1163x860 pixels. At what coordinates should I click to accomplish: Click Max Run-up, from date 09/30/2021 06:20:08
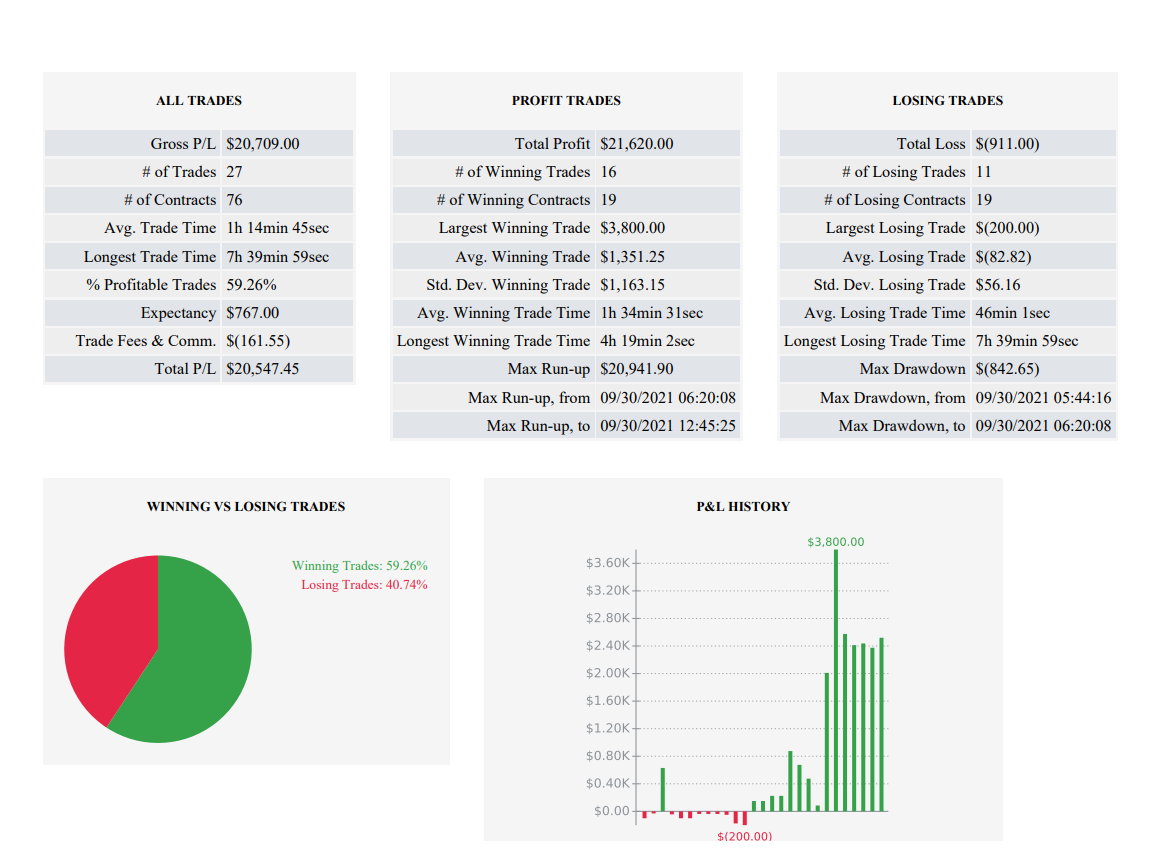coord(668,398)
